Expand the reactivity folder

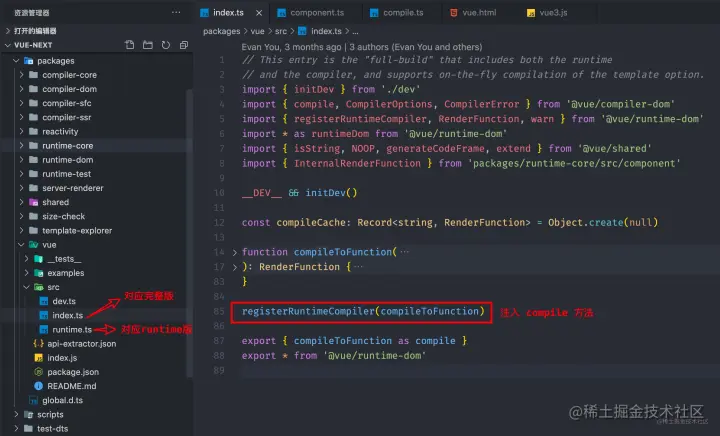click(21, 132)
